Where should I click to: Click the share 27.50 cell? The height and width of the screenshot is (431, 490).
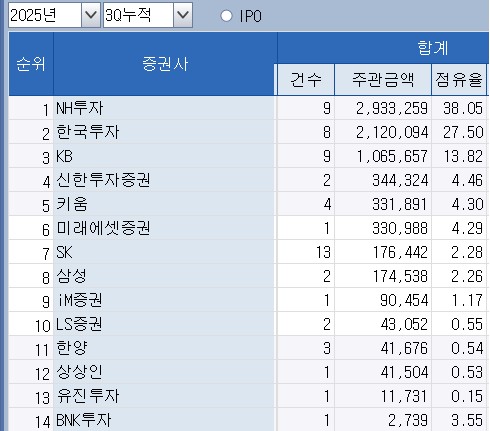(x=459, y=132)
